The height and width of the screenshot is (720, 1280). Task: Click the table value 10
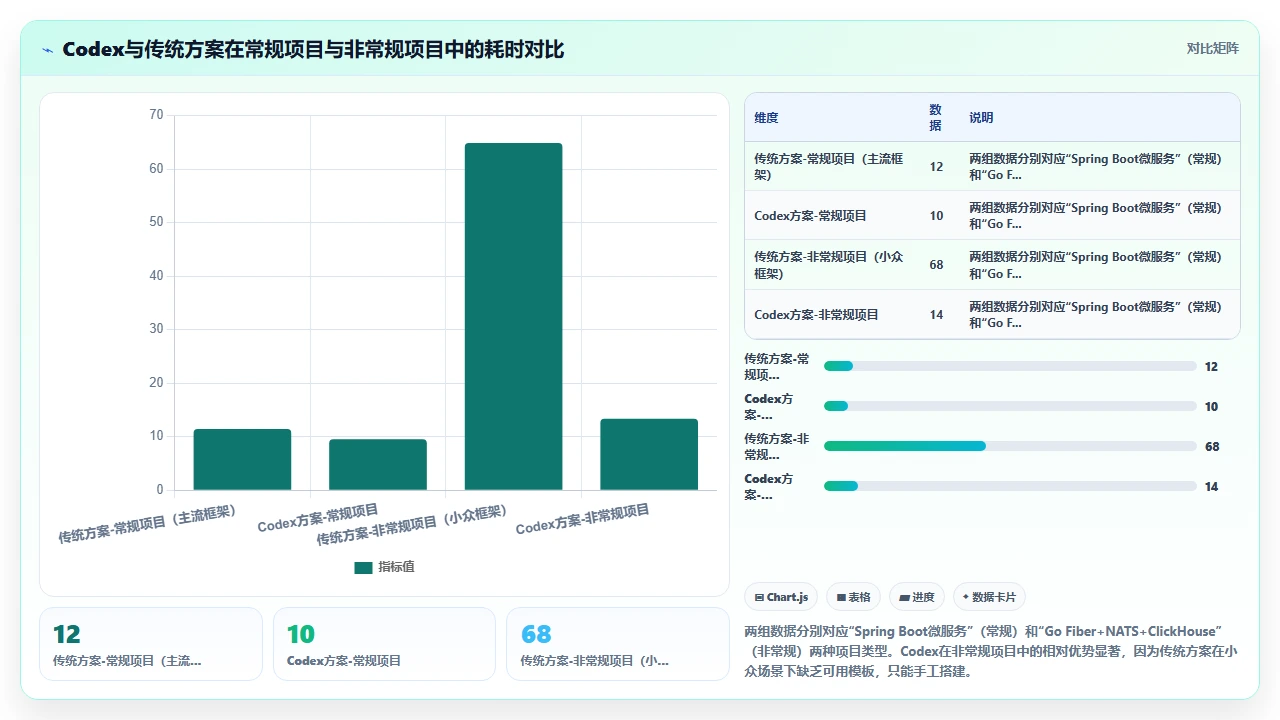936,216
